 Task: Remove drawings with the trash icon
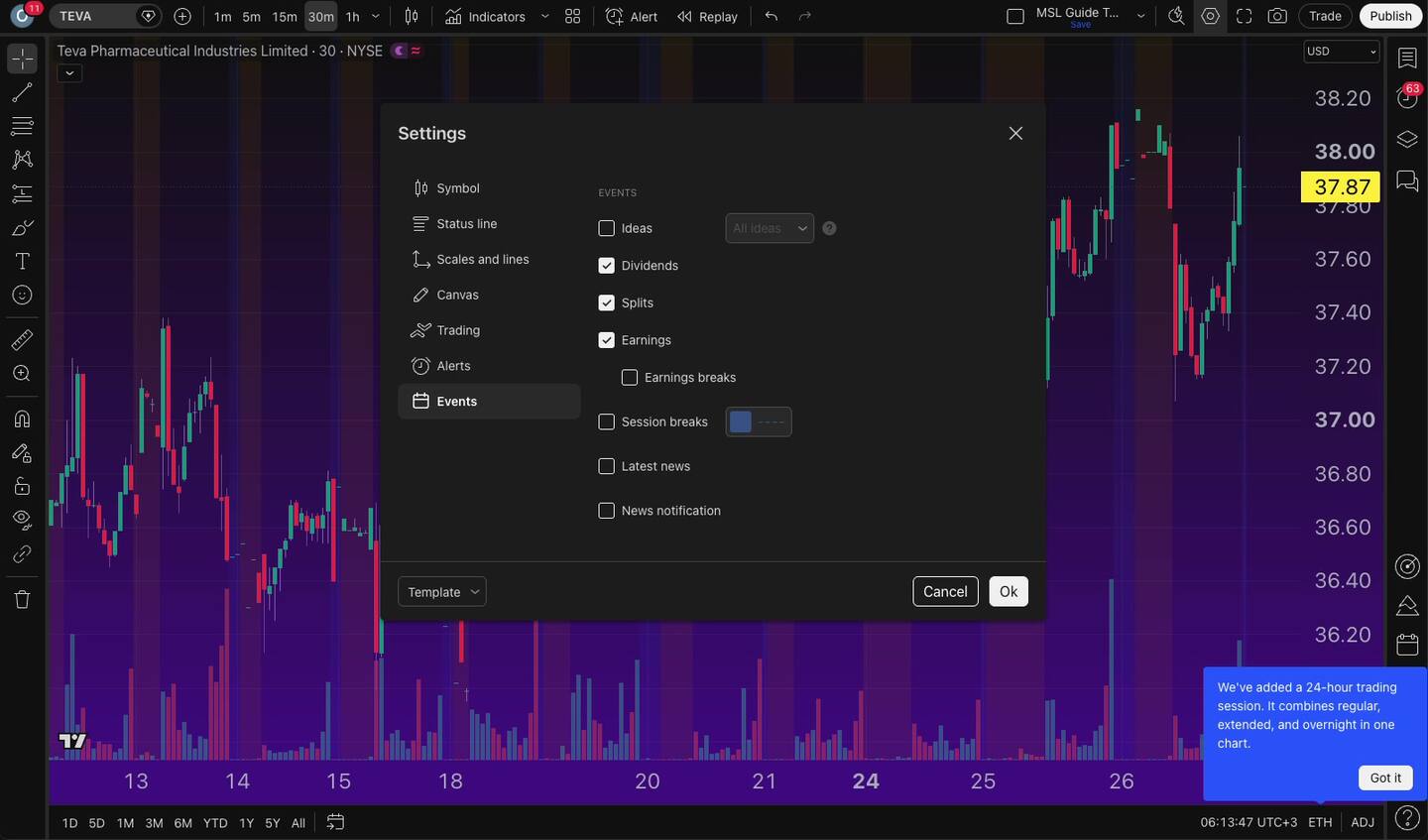[22, 599]
